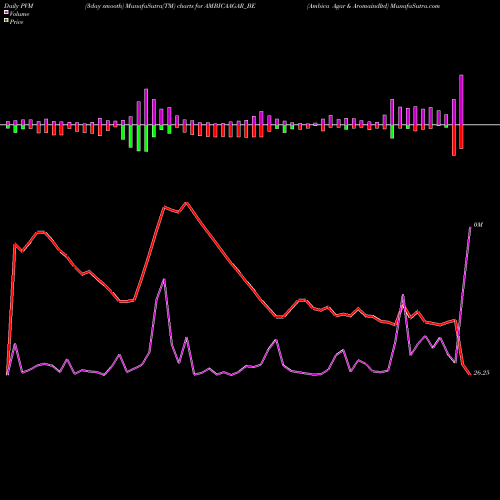Screen dimensions: 500x500
Task: Click the Volume legend color swatch
Action: [6, 12]
